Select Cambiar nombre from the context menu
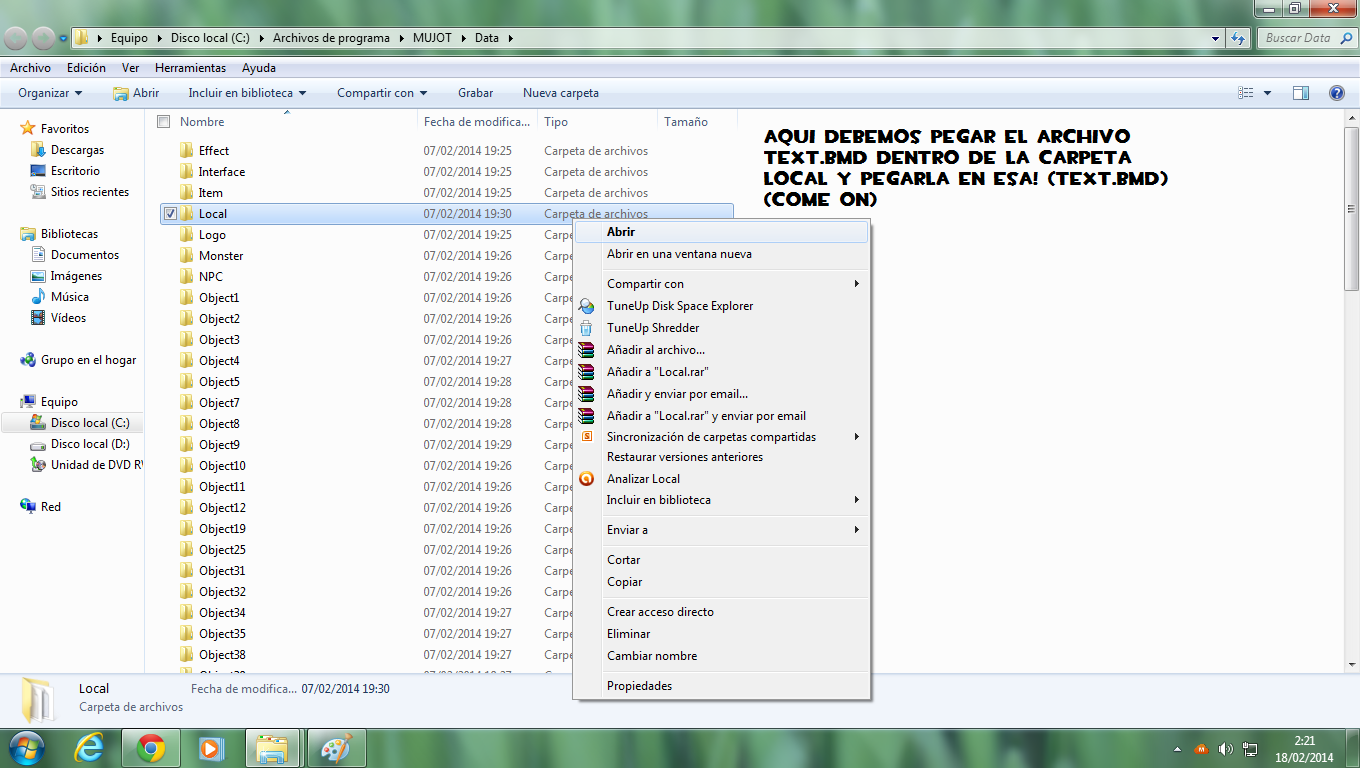This screenshot has width=1360, height=768. pyautogui.click(x=652, y=656)
